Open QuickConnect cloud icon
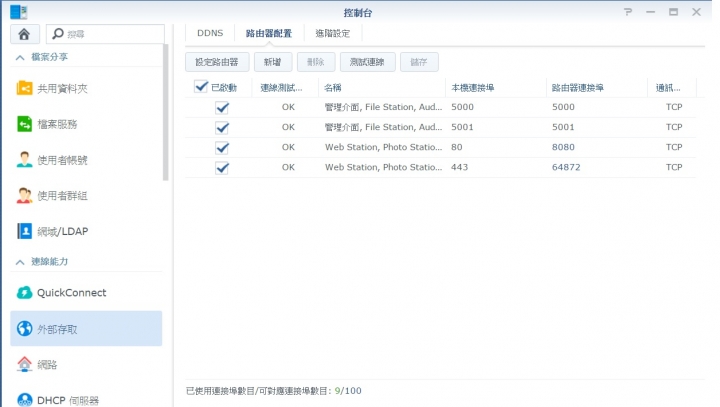 (x=24, y=293)
